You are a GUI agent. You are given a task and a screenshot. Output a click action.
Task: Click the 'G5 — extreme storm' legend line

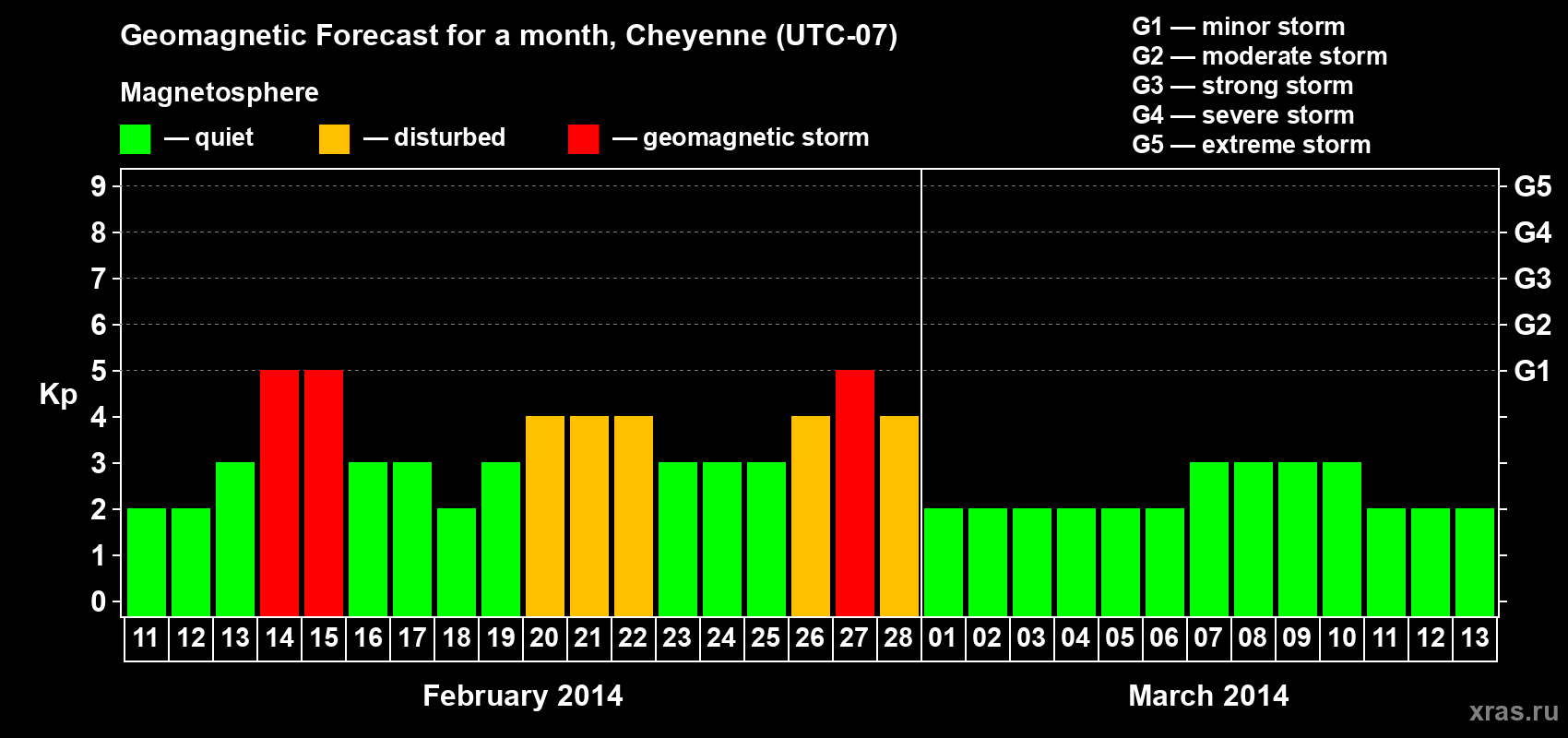pos(1252,145)
